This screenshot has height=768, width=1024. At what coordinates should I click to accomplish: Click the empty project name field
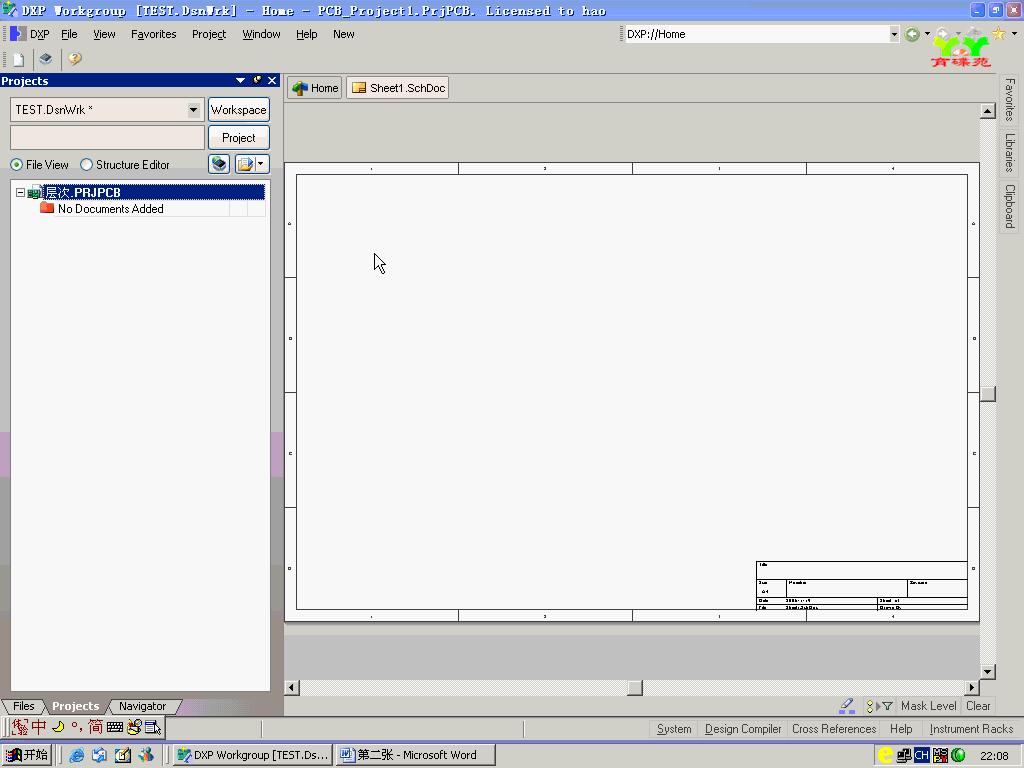coord(108,138)
